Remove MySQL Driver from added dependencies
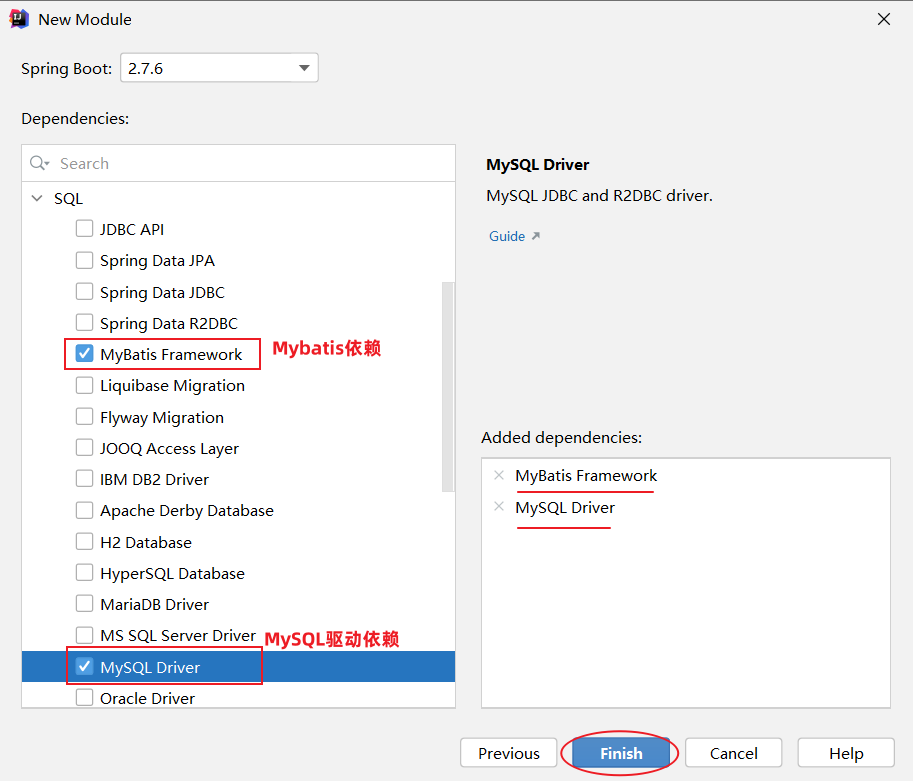This screenshot has height=781, width=913. [499, 507]
